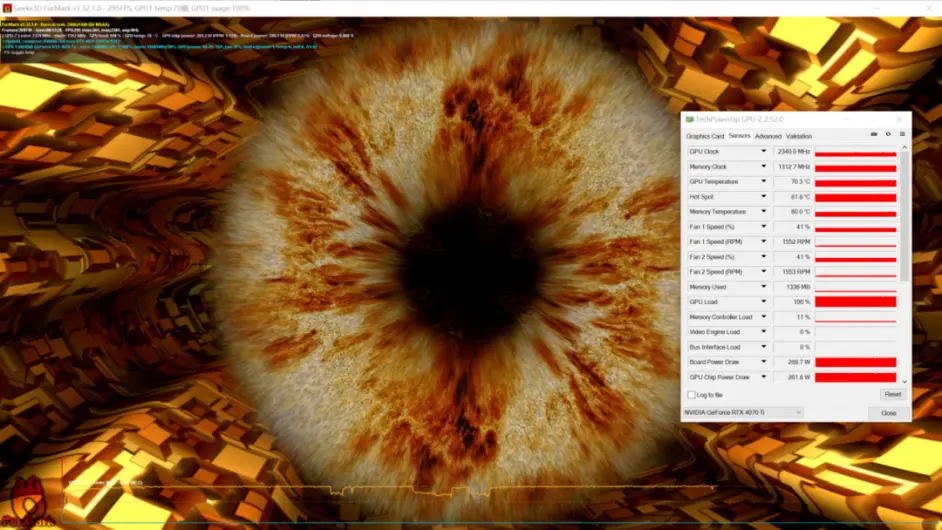Enable the Log to file checkbox
This screenshot has height=530, width=942.
tap(691, 395)
